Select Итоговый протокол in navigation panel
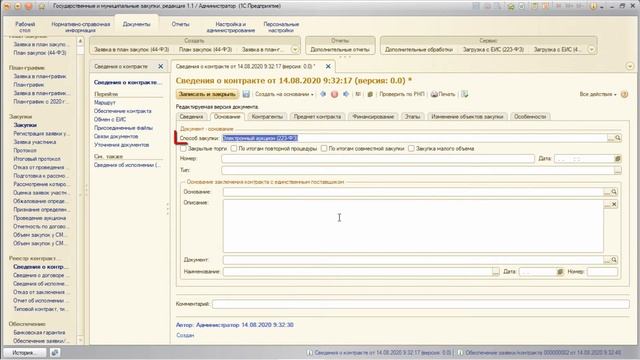 click(x=37, y=159)
